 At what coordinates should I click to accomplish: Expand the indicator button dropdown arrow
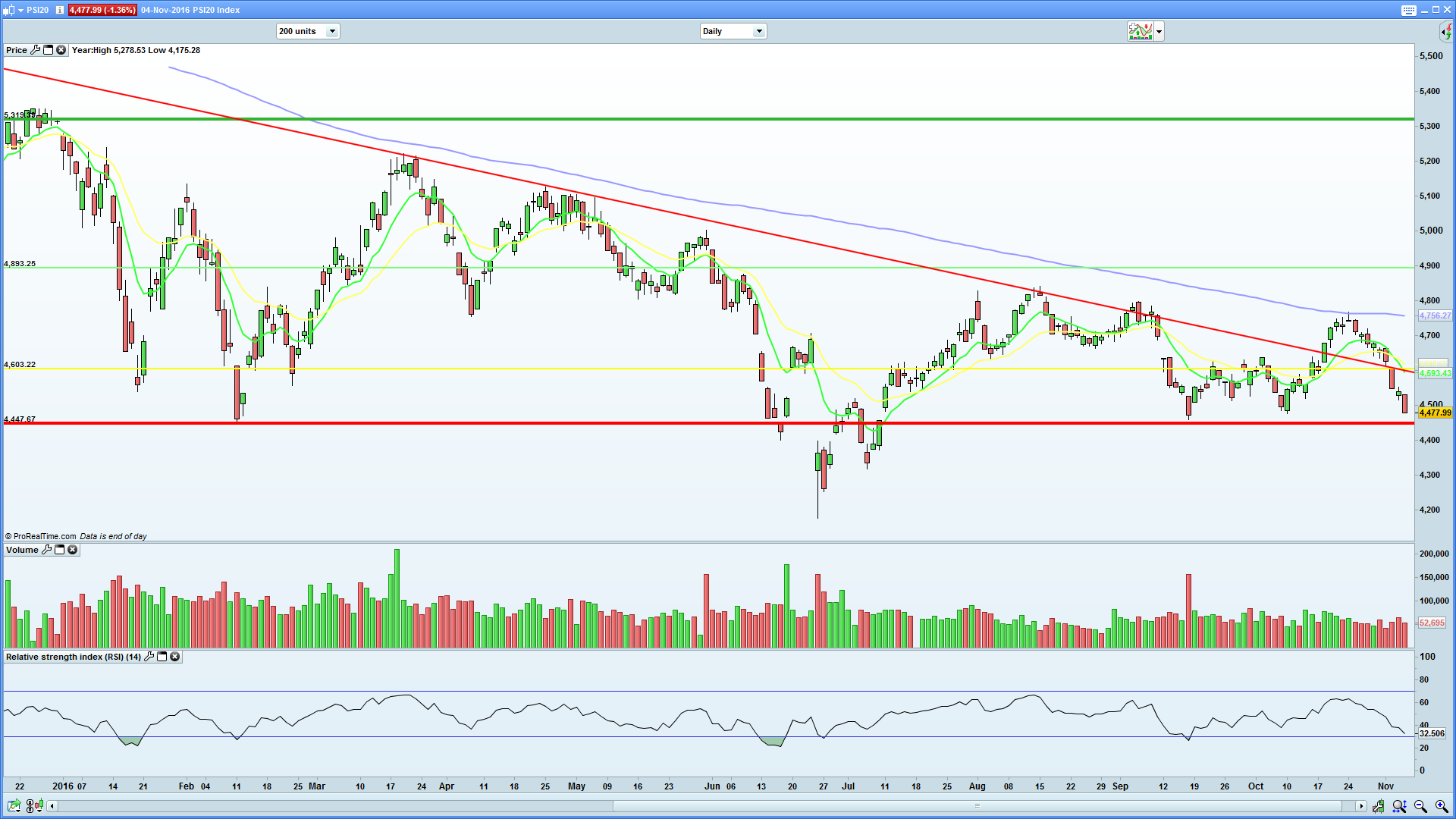point(1159,31)
